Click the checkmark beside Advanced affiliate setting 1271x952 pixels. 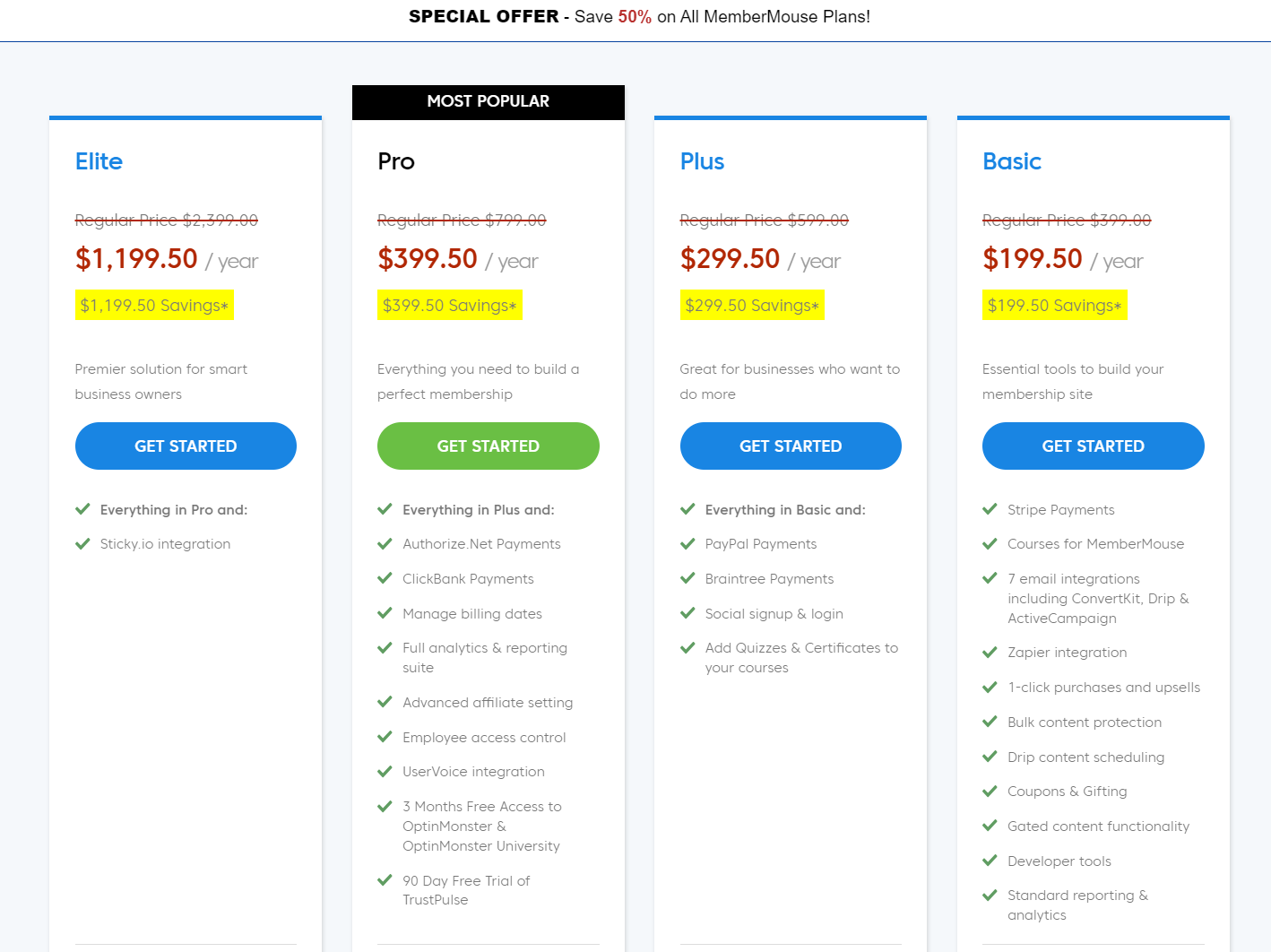click(385, 702)
